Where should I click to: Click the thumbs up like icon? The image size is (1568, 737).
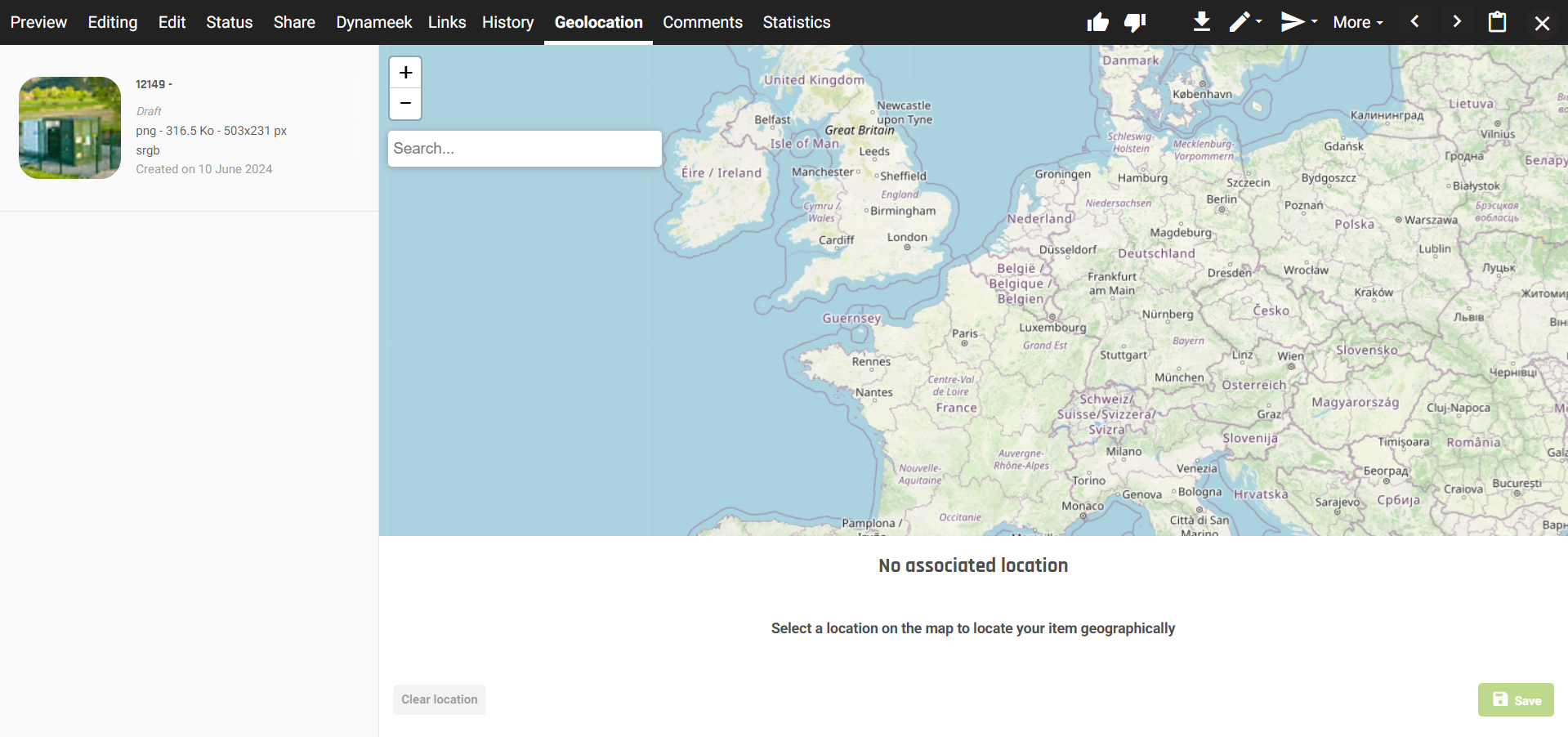click(1097, 22)
